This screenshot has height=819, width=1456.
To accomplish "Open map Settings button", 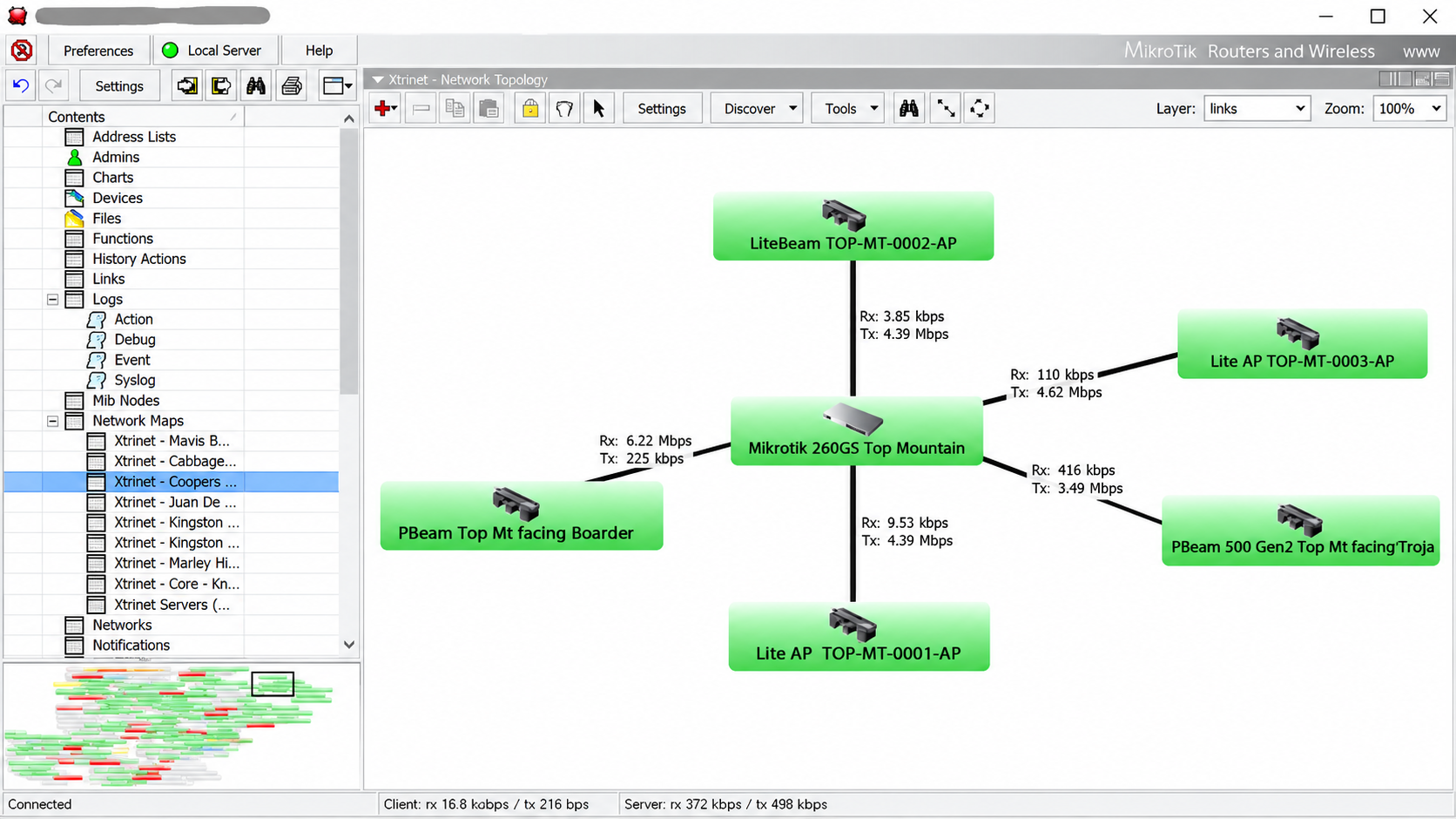I will [x=662, y=109].
